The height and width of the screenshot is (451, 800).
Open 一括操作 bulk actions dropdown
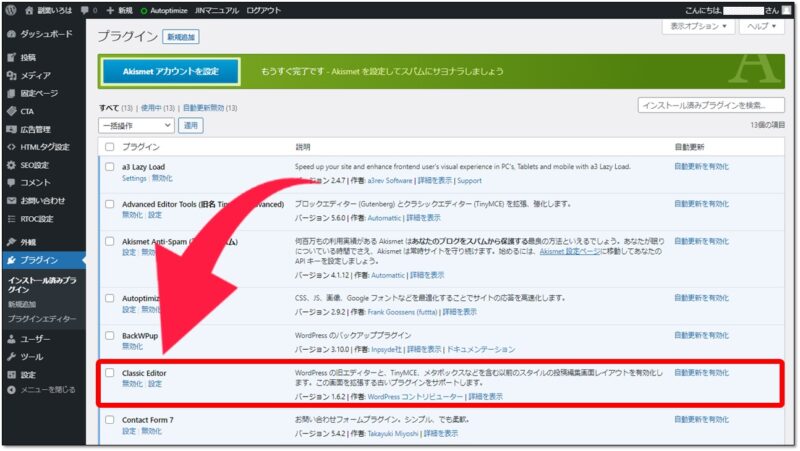tap(136, 126)
